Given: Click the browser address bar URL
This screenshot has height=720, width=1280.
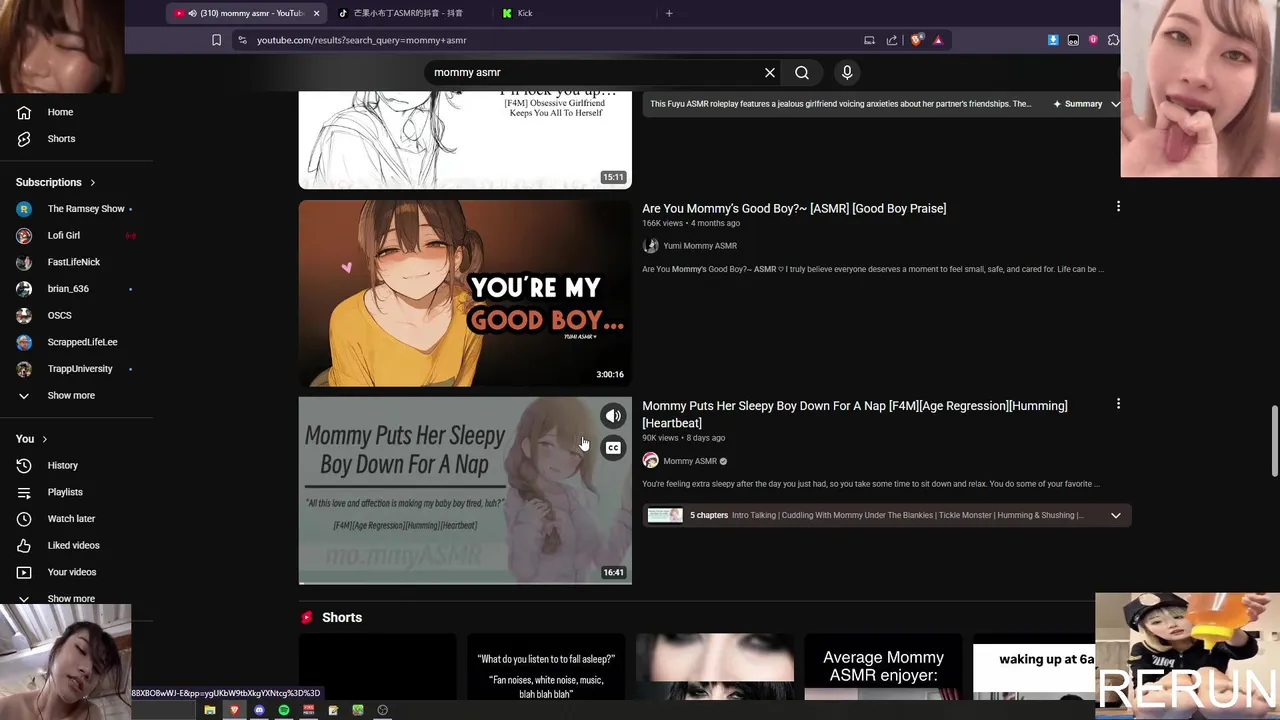Looking at the screenshot, I should [x=361, y=40].
